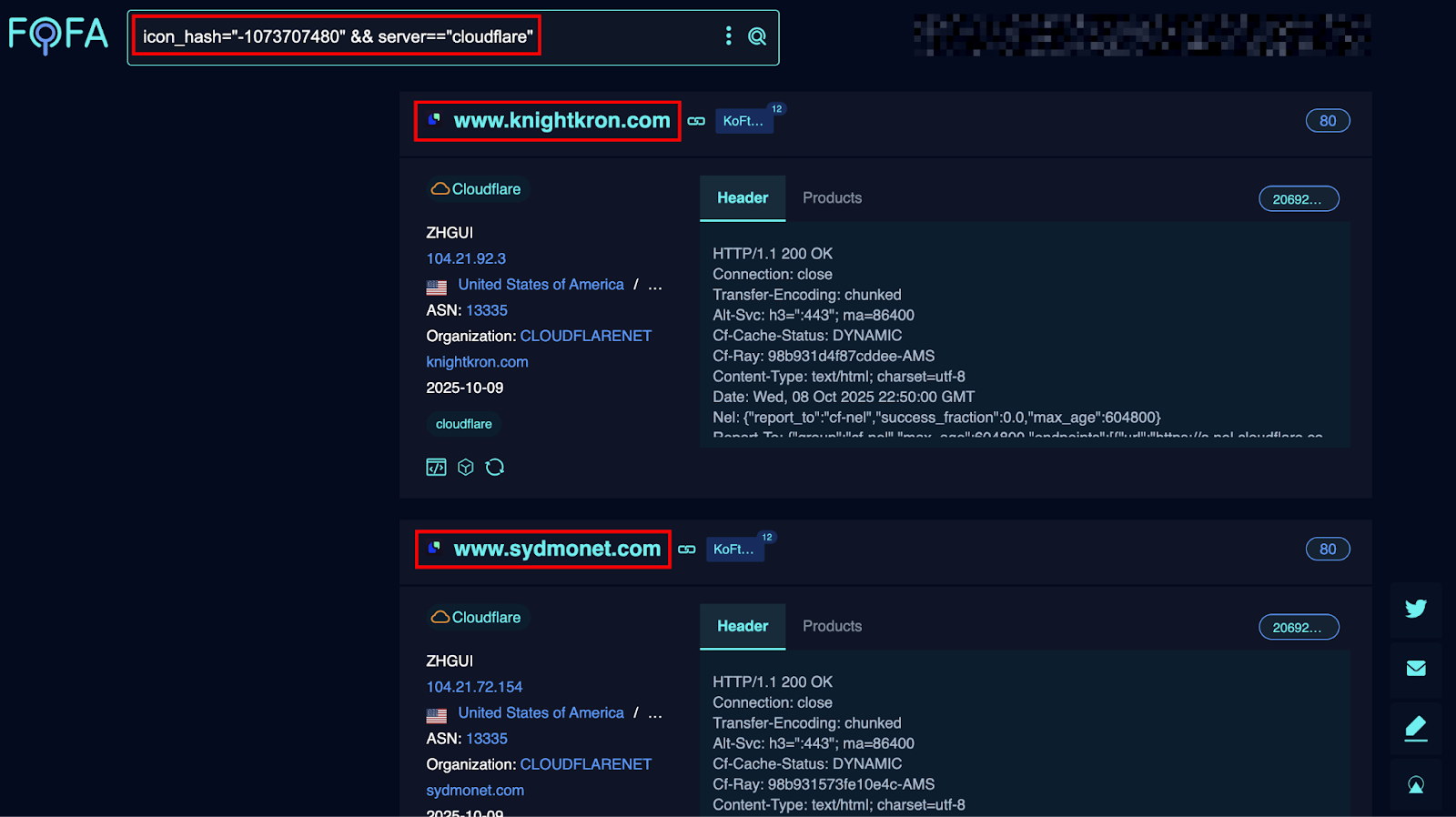This screenshot has width=1456, height=817.
Task: Click Cf-Ray: 98b931573fe10e4c-AMS header line
Action: (824, 784)
